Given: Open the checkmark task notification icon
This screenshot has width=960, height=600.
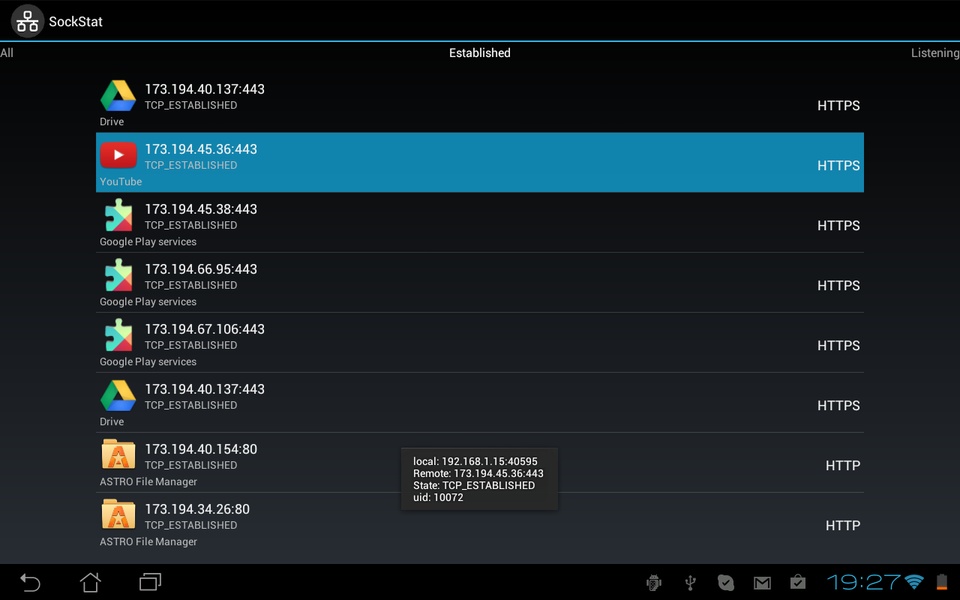Looking at the screenshot, I should 726,582.
